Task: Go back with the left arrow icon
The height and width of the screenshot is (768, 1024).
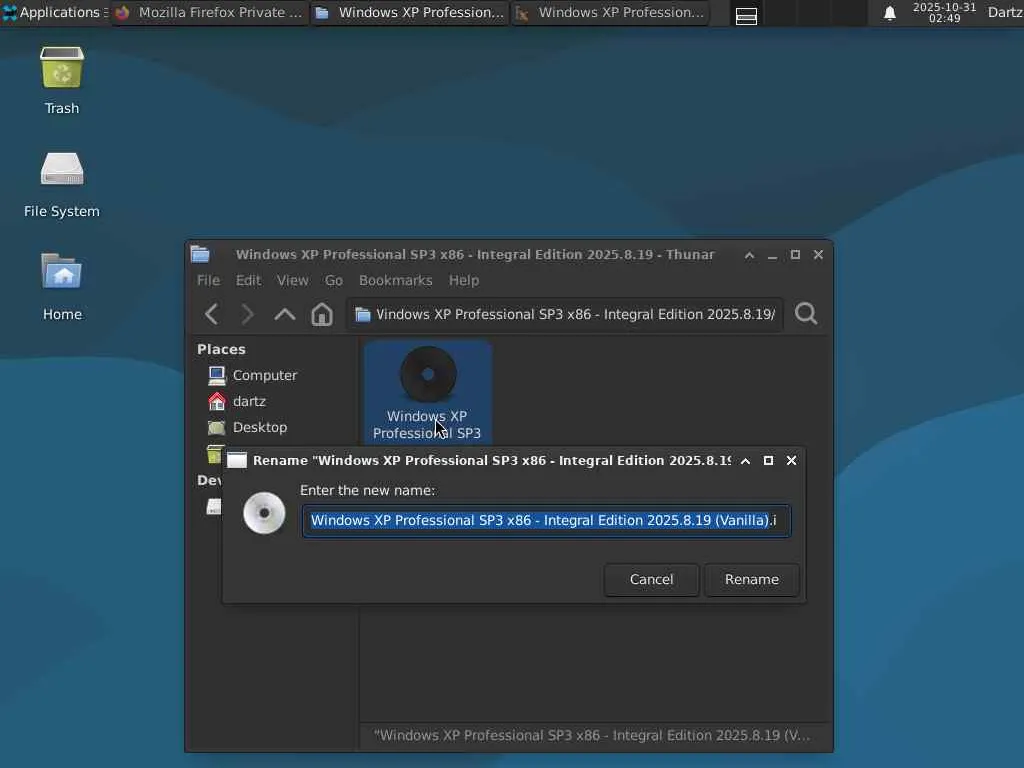Action: tap(212, 314)
